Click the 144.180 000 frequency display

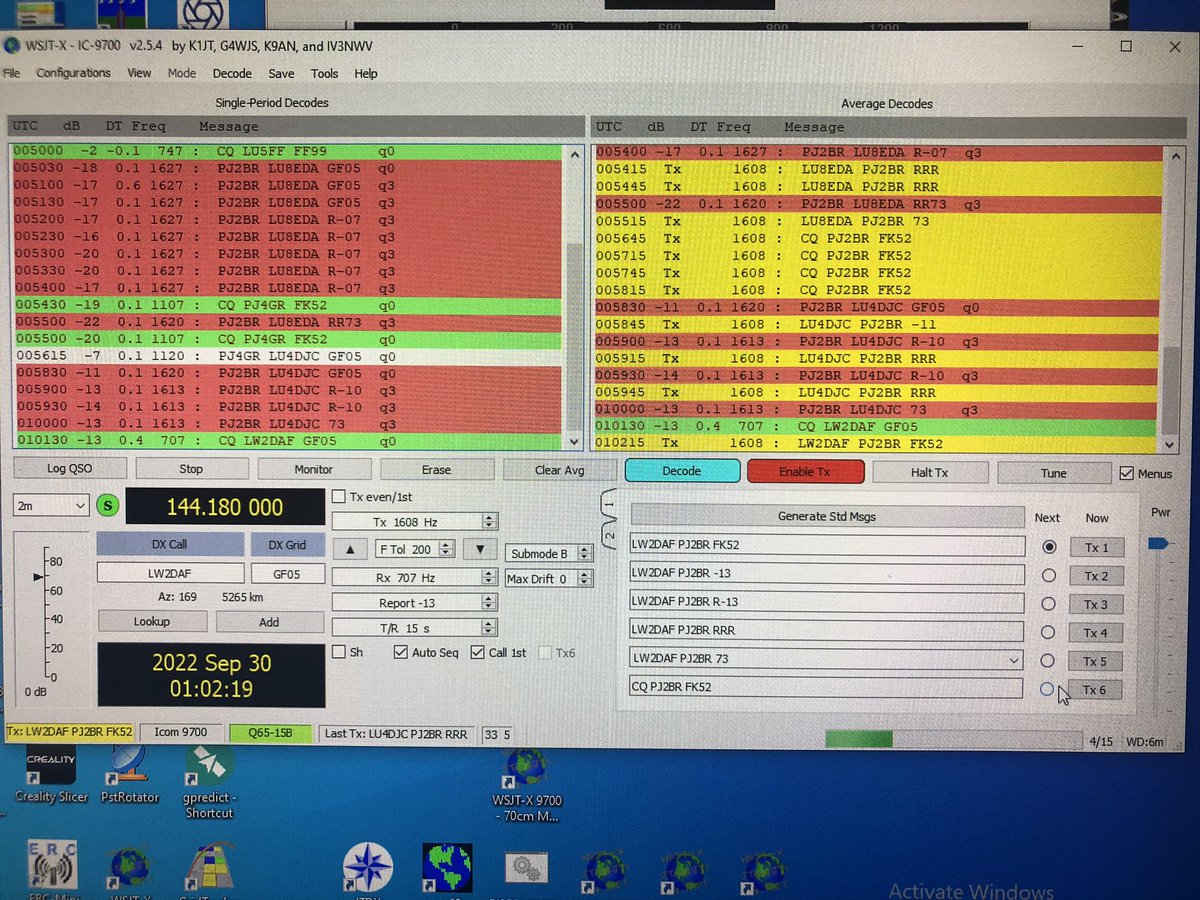225,507
